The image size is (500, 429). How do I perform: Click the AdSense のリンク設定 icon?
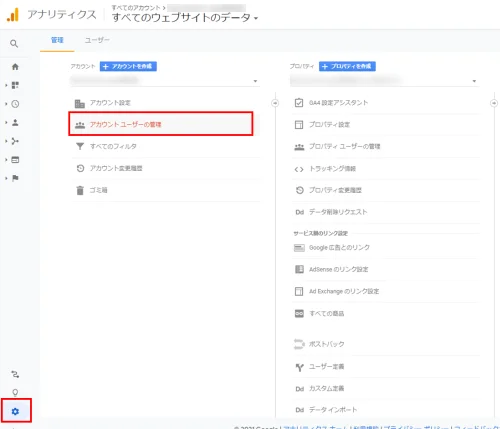point(299,269)
